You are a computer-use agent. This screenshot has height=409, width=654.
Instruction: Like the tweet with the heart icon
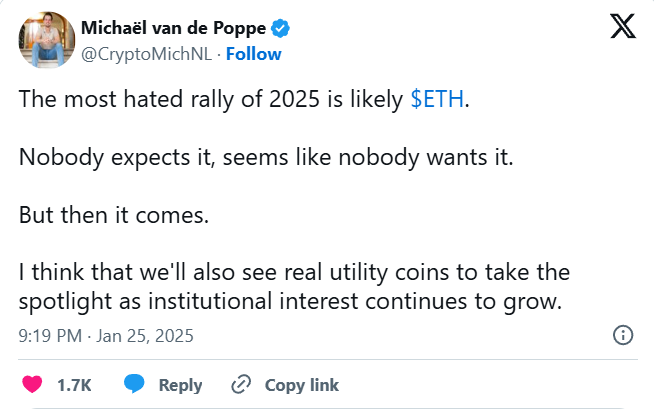click(x=32, y=384)
